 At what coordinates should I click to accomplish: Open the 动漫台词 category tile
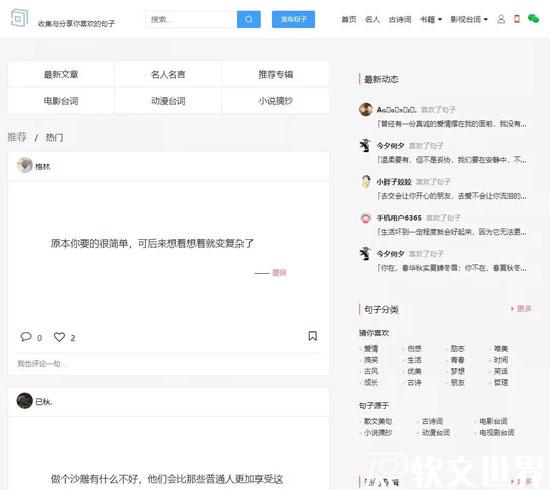click(168, 101)
